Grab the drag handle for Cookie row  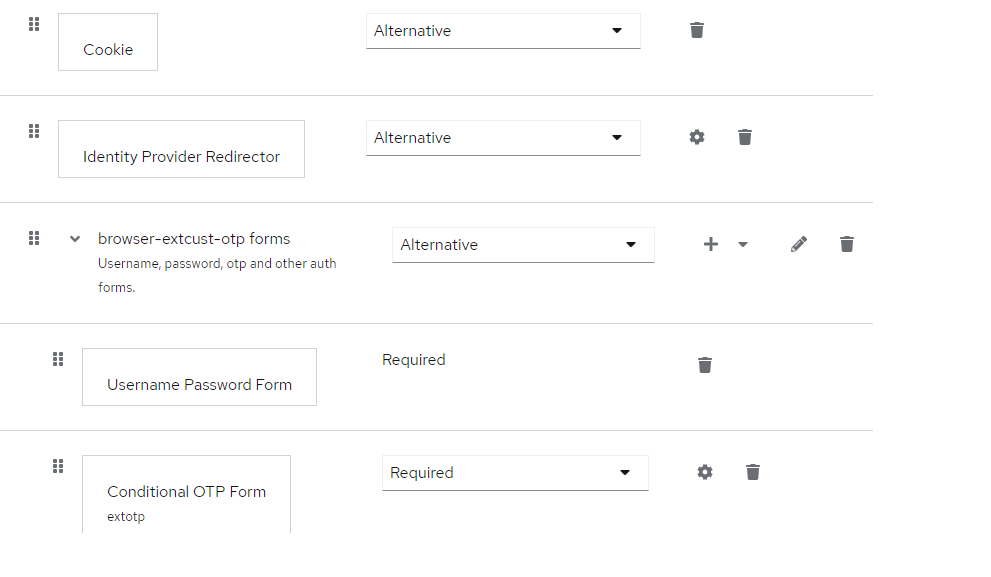coord(34,24)
